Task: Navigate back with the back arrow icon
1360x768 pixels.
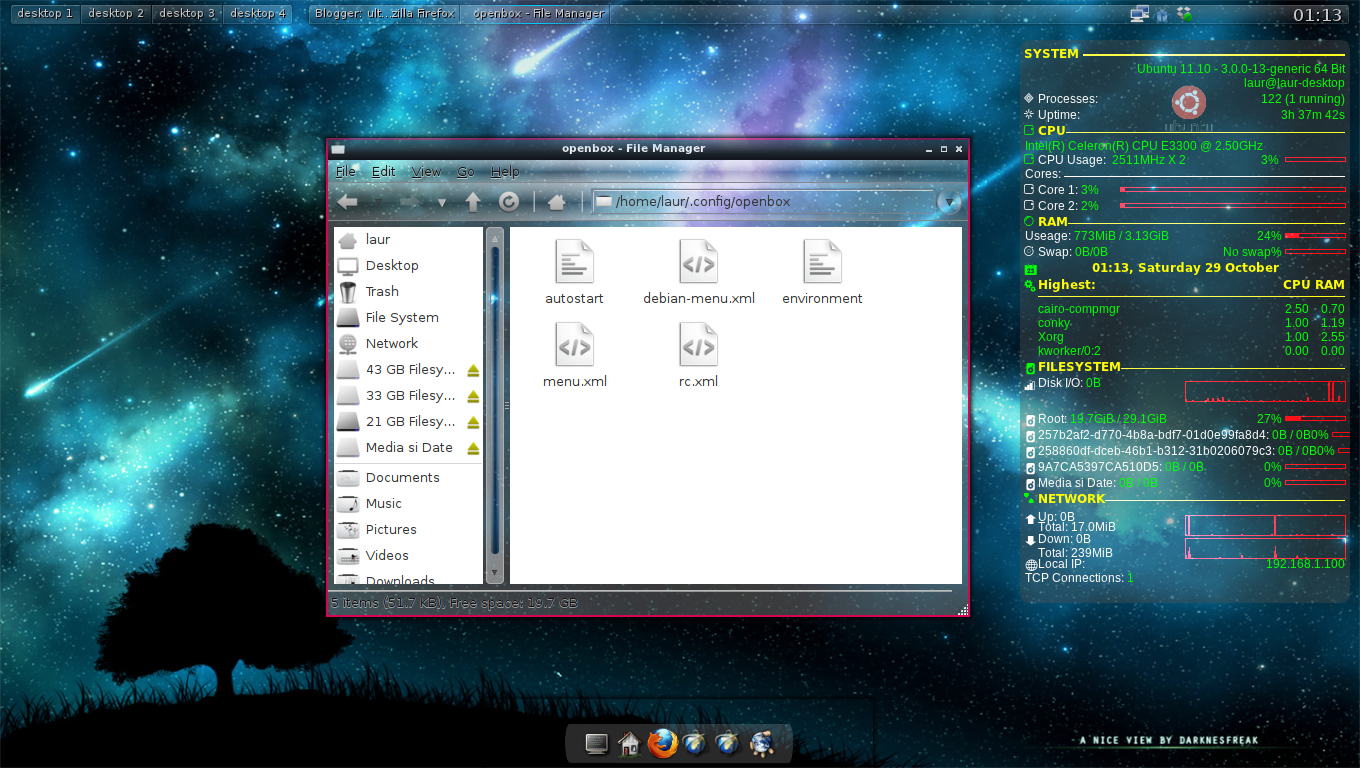Action: [x=347, y=201]
